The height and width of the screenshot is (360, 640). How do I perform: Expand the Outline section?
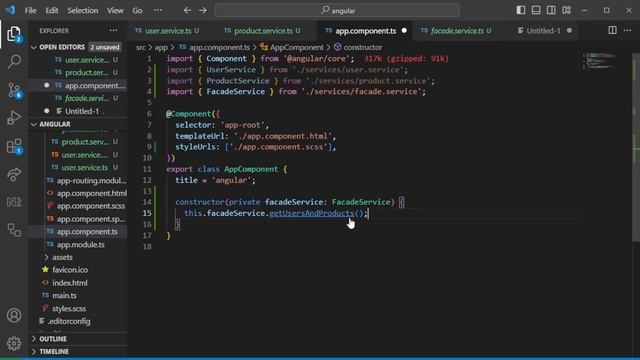tap(53, 339)
